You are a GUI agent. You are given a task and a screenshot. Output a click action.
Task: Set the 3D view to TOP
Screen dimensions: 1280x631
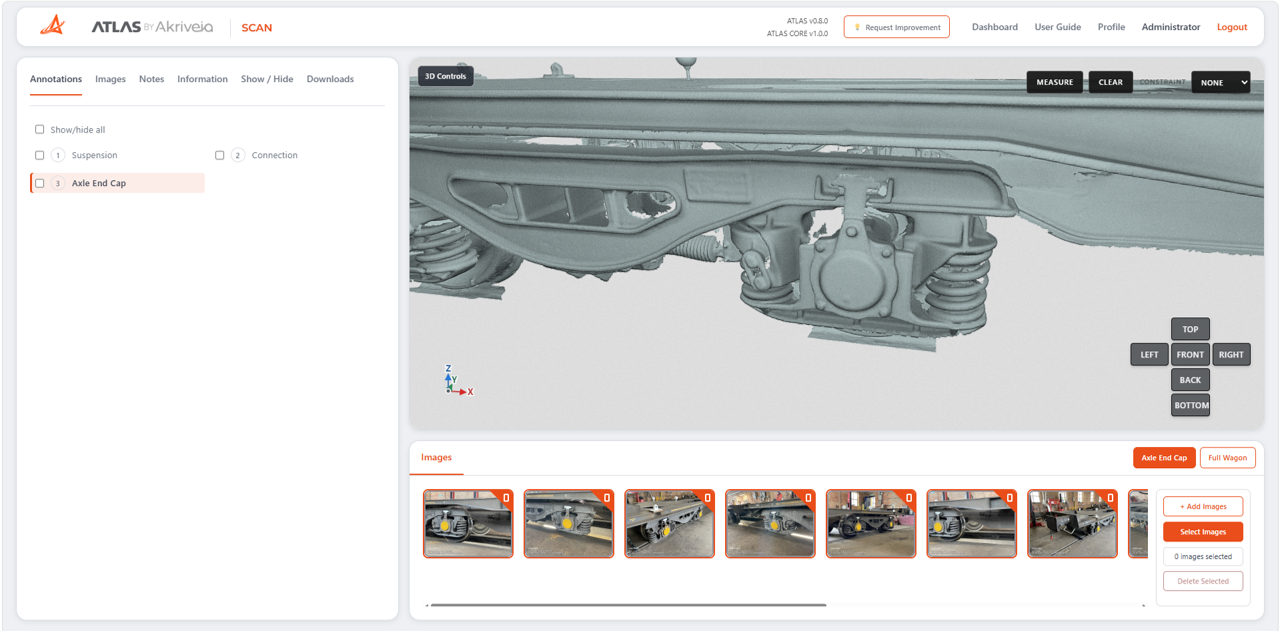coord(1190,329)
